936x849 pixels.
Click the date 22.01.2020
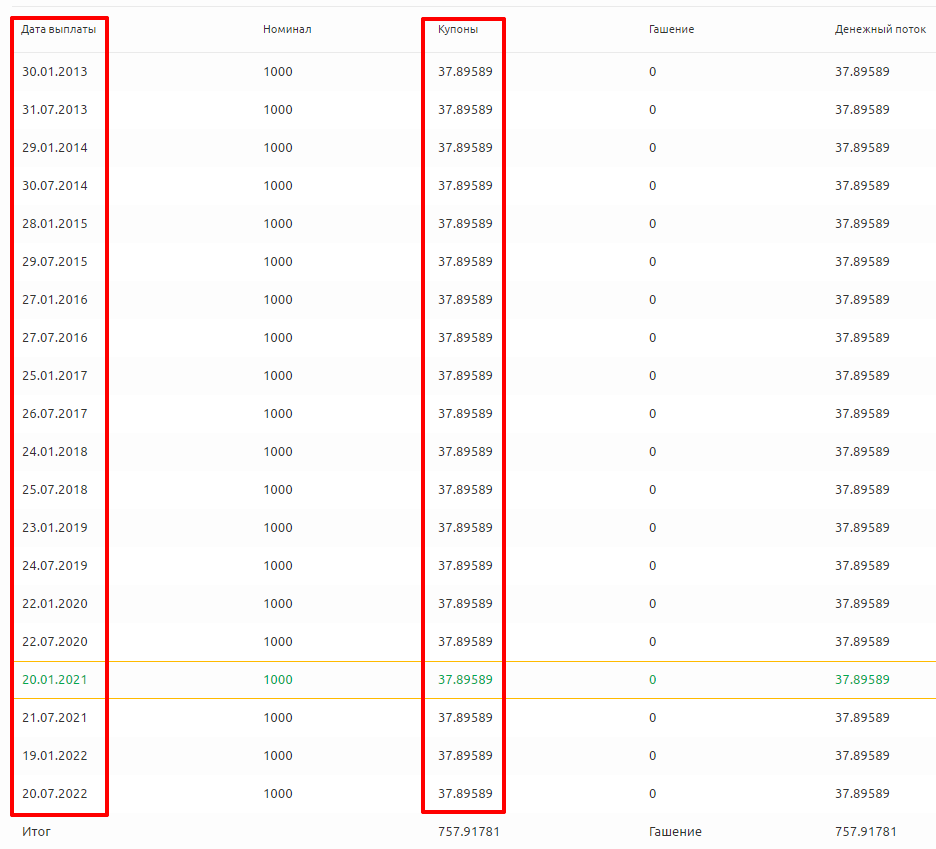(55, 604)
